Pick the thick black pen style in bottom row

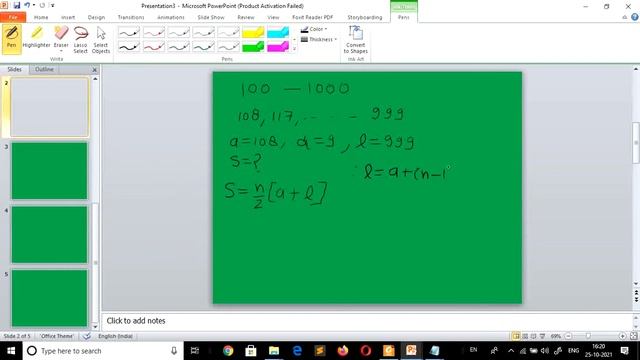pos(129,47)
